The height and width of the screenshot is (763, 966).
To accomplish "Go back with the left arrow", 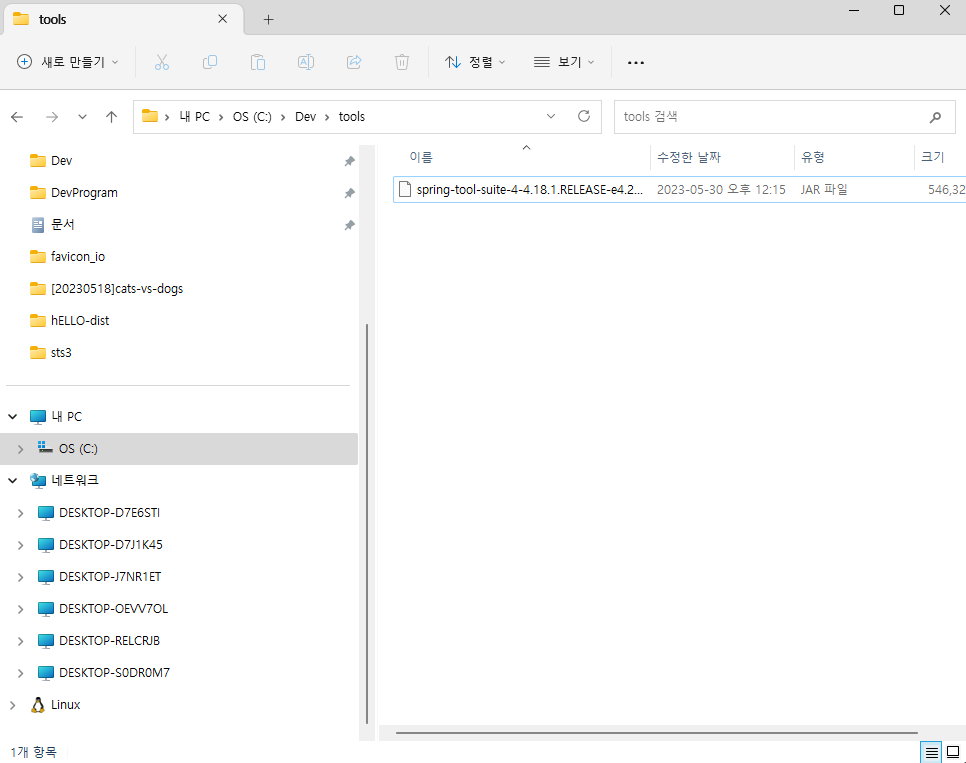I will [17, 117].
